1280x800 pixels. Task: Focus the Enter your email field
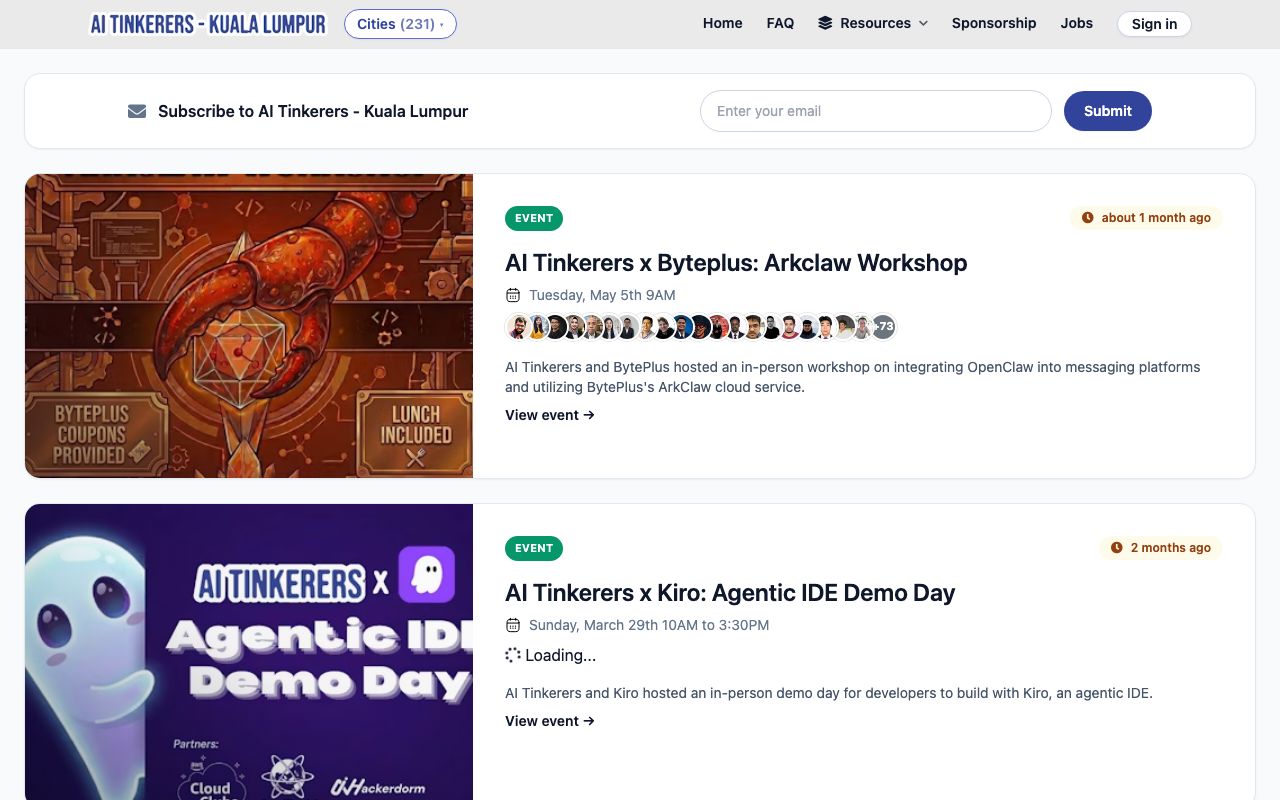[x=876, y=111]
